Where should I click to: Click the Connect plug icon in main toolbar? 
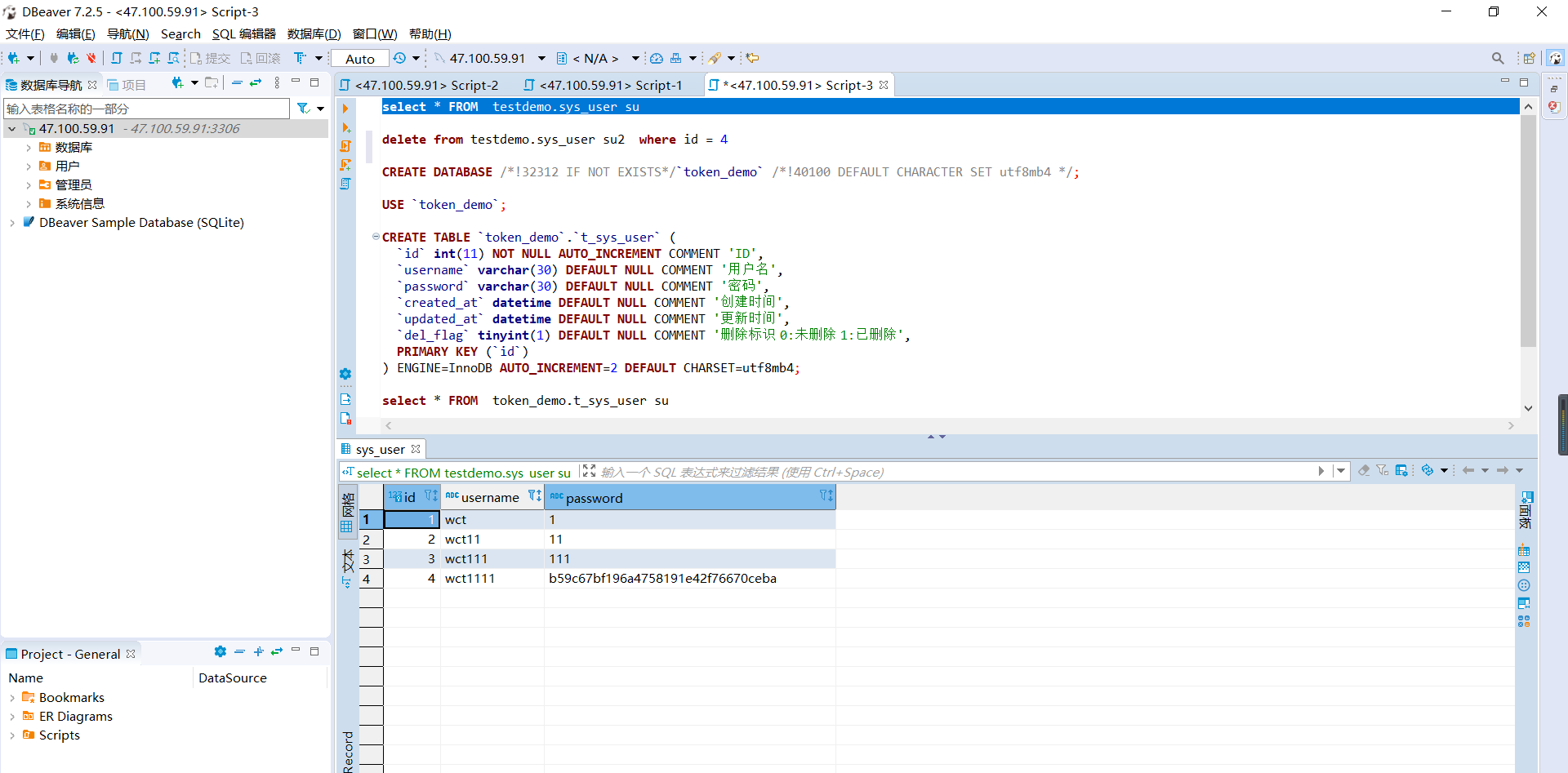[x=54, y=58]
